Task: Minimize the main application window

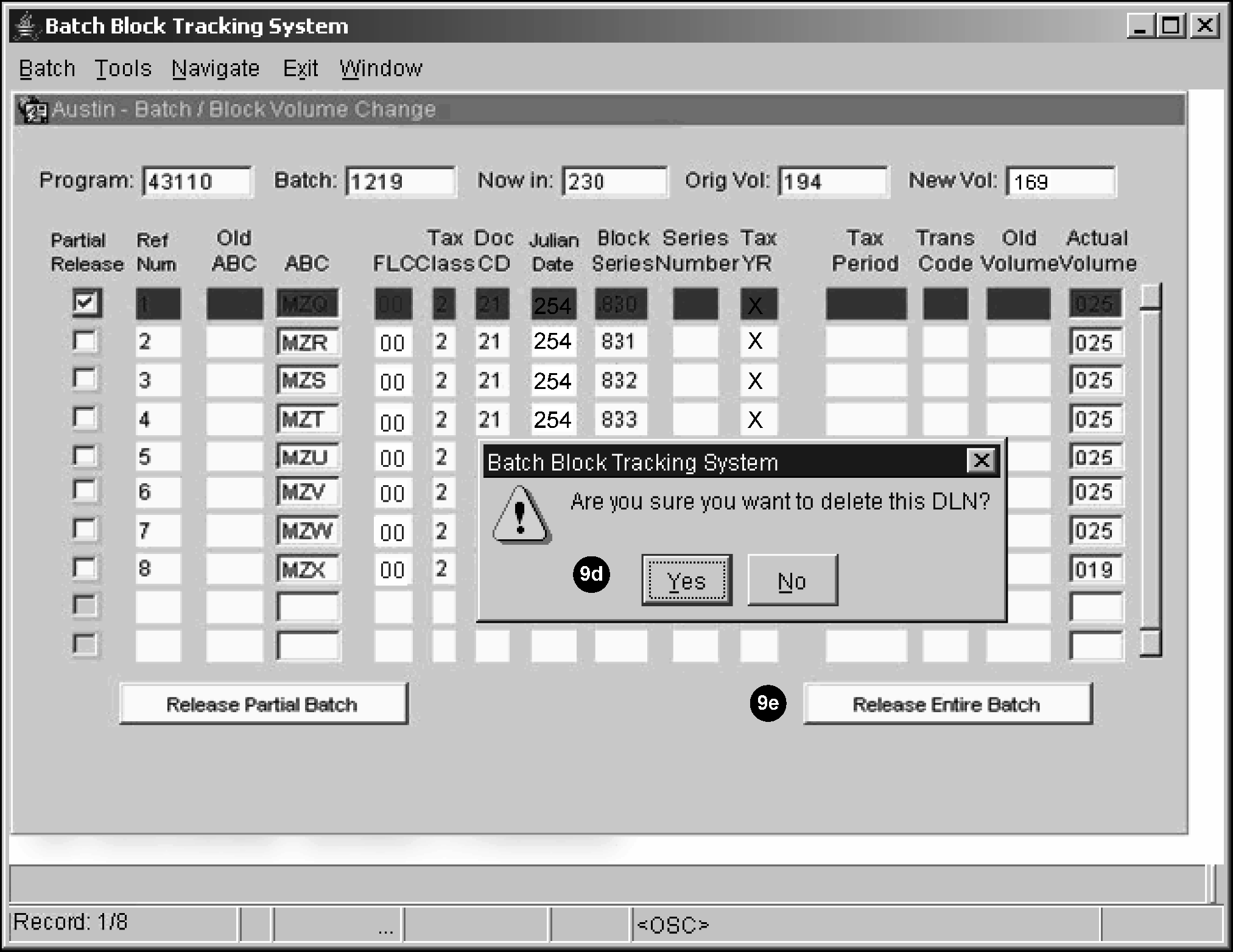Action: (1140, 26)
